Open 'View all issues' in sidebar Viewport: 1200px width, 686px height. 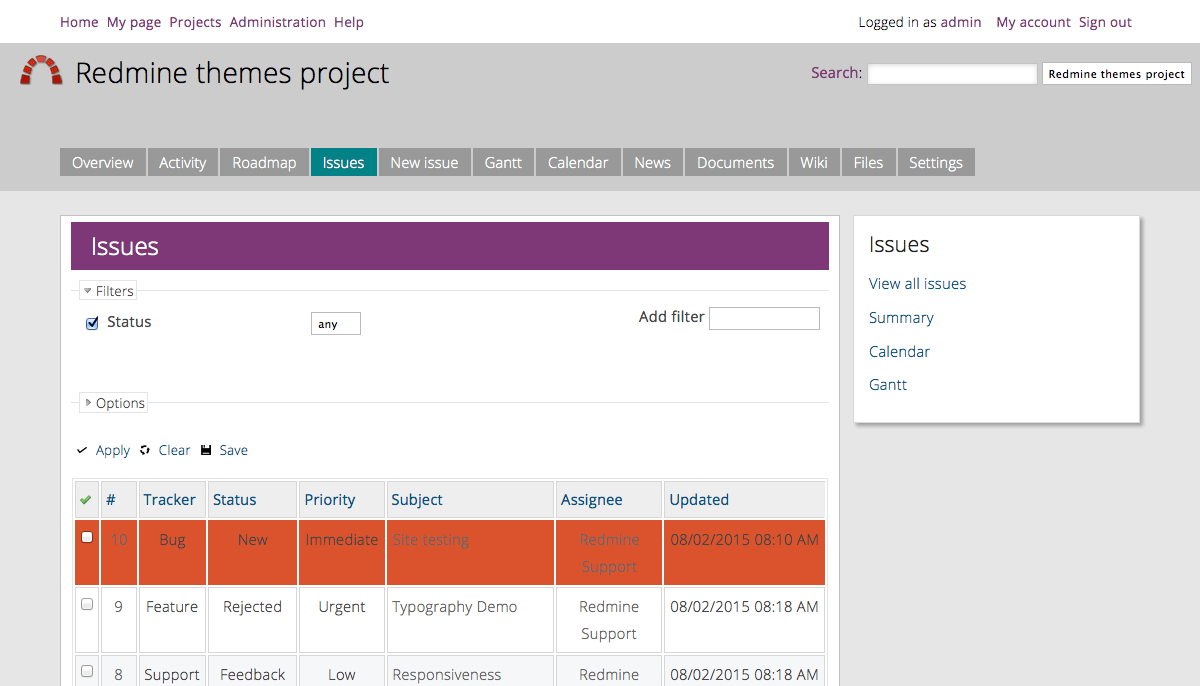pyautogui.click(x=918, y=284)
